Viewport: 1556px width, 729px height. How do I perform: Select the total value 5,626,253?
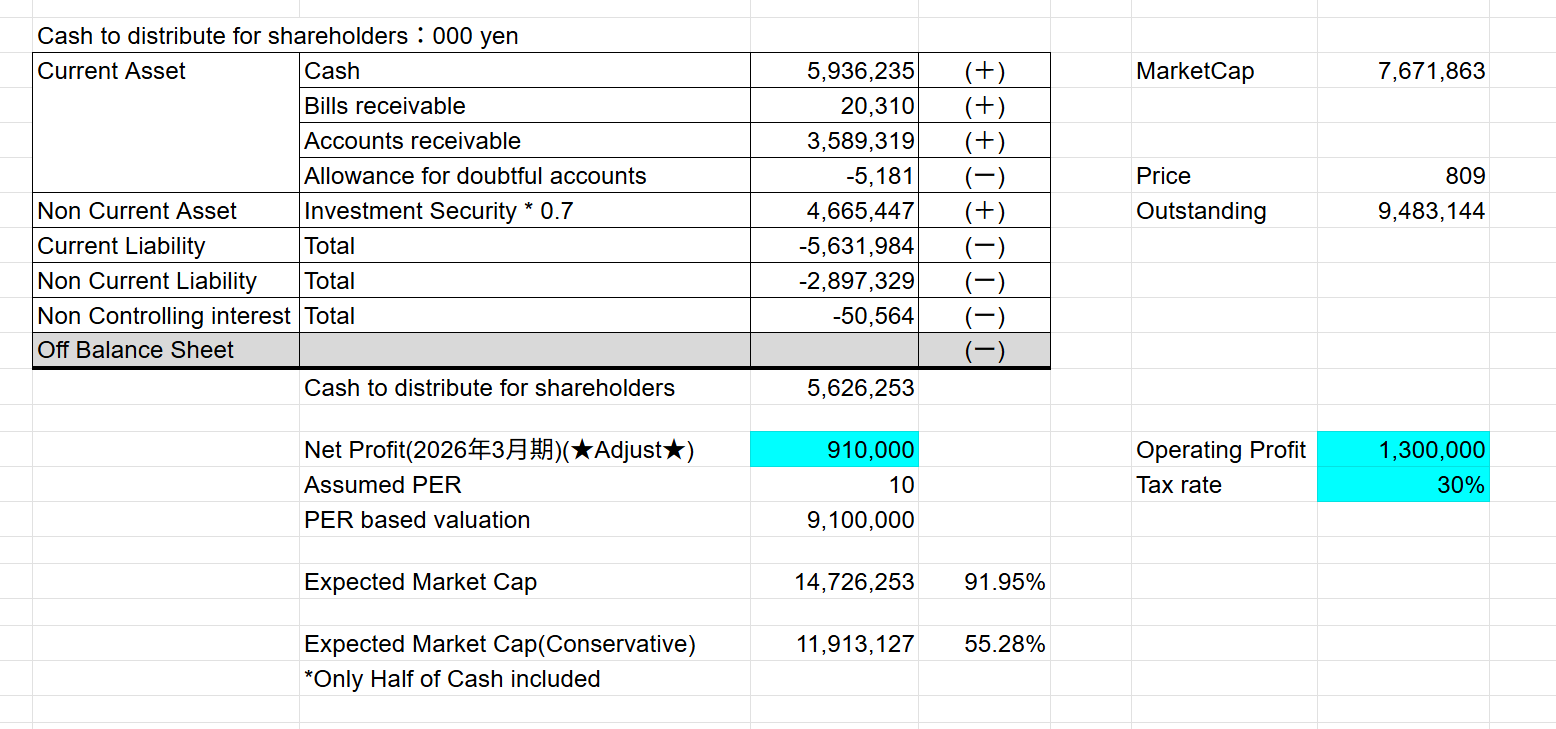pyautogui.click(x=834, y=388)
